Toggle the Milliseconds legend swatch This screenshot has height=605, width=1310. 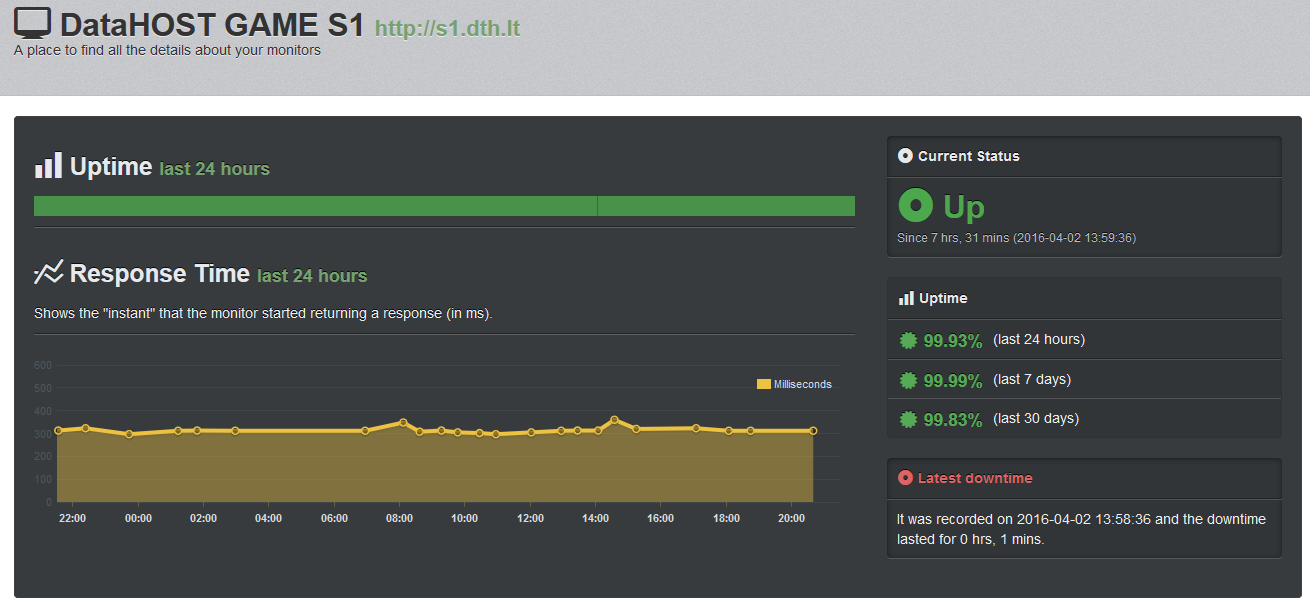[764, 384]
